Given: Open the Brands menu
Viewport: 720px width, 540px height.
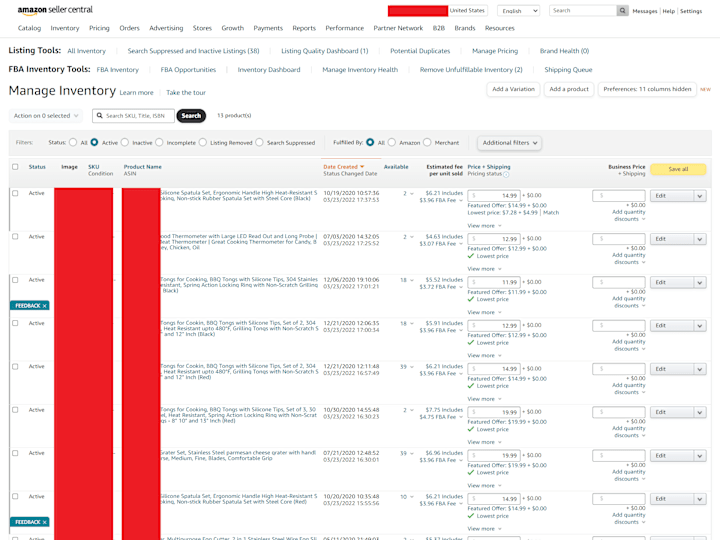Looking at the screenshot, I should pos(465,28).
